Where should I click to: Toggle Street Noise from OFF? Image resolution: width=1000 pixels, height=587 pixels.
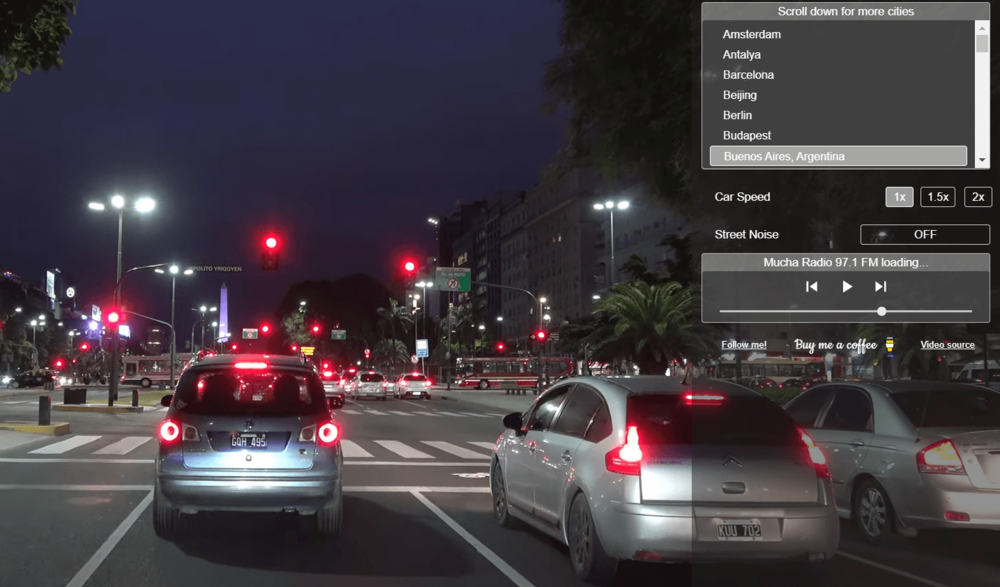(x=925, y=235)
